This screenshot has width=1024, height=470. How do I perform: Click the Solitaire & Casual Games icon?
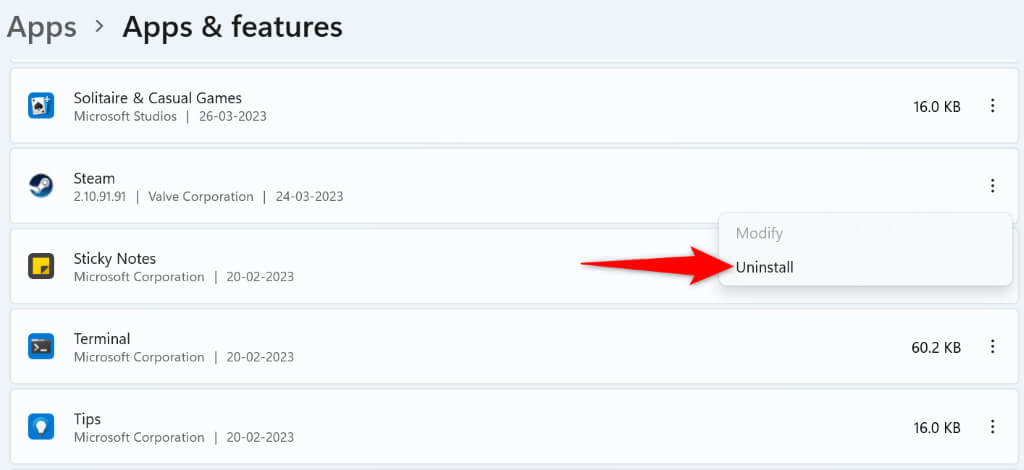coord(41,106)
